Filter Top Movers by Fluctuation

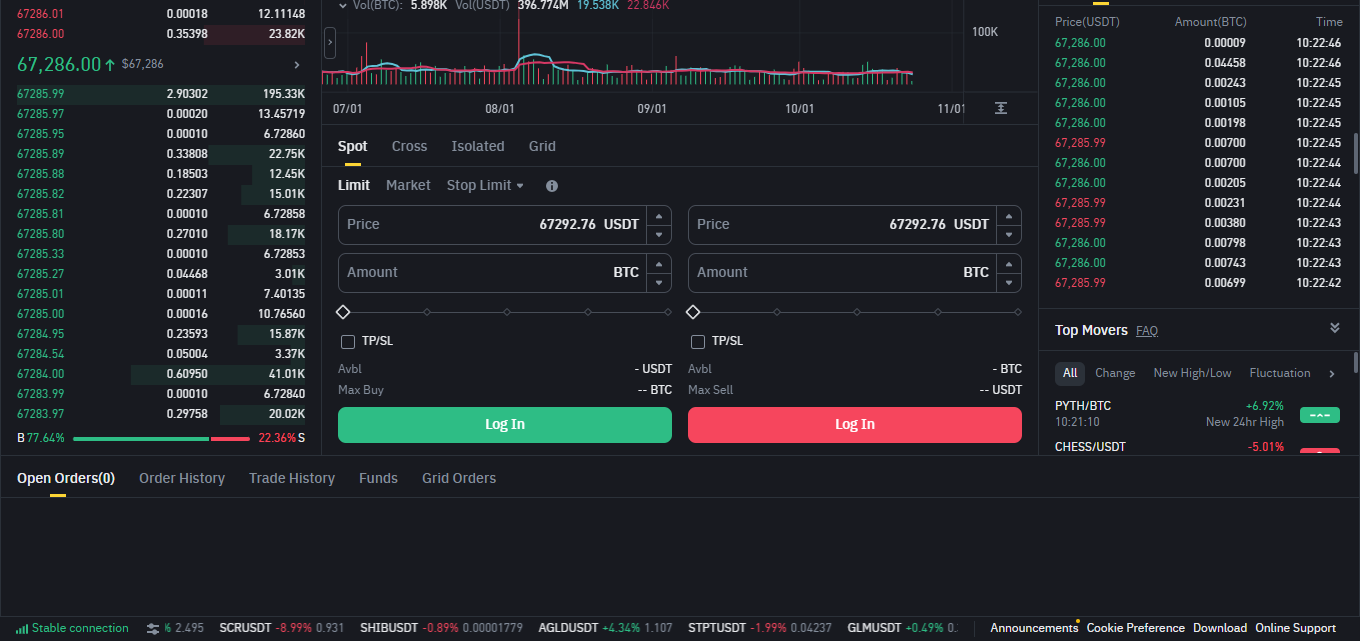pyautogui.click(x=1280, y=373)
